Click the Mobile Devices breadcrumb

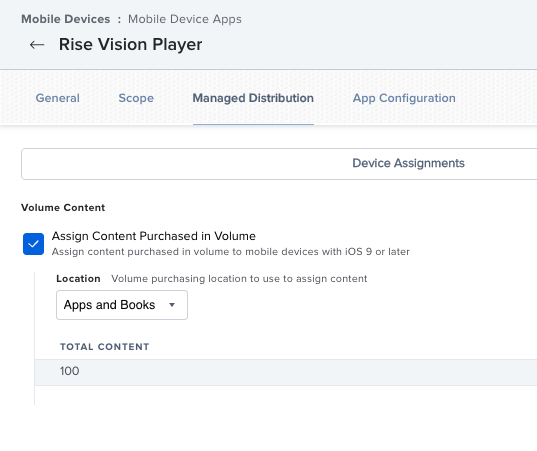coord(66,19)
